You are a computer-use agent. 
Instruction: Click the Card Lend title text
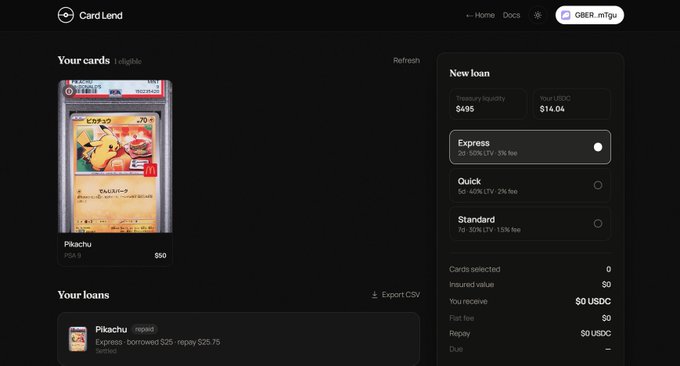pyautogui.click(x=101, y=16)
